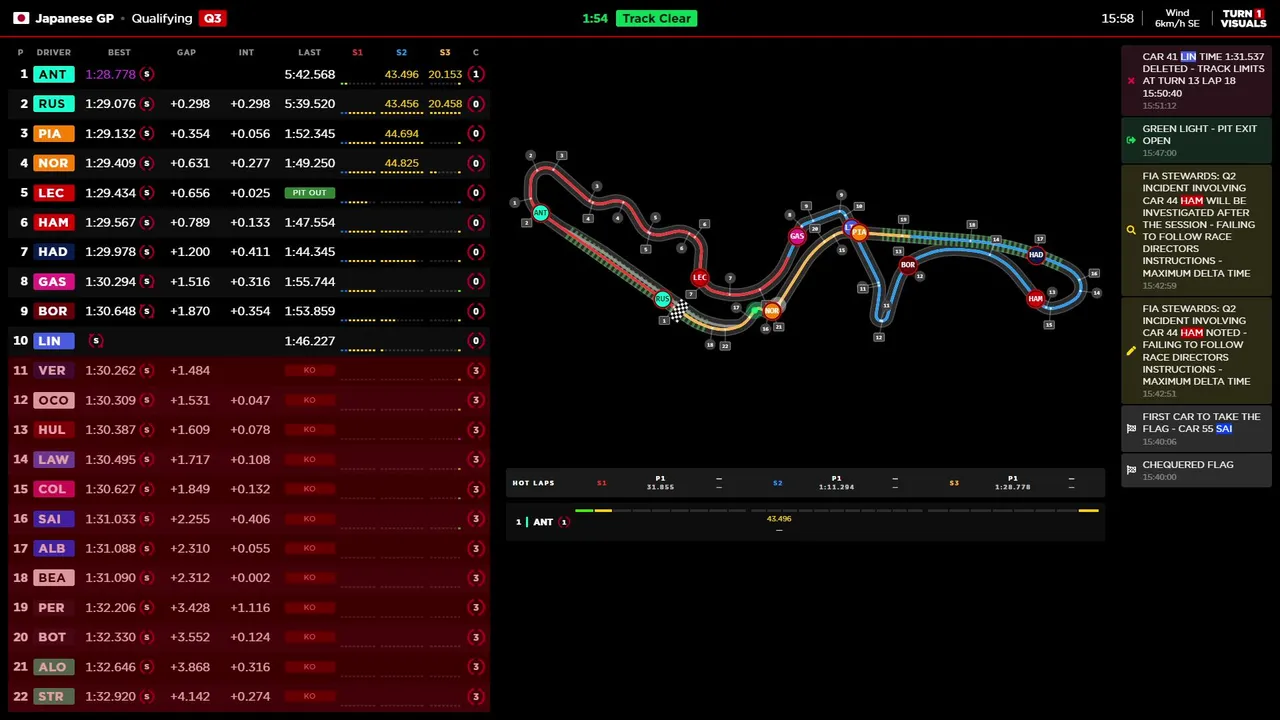Screen dimensions: 1280x720
Task: Open the Turn 1 Visuals logo
Action: tap(1243, 18)
